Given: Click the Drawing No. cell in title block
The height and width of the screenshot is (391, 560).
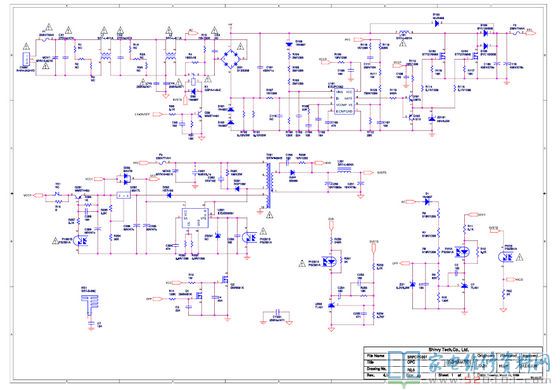Looking at the screenshot, I should coord(376,369).
